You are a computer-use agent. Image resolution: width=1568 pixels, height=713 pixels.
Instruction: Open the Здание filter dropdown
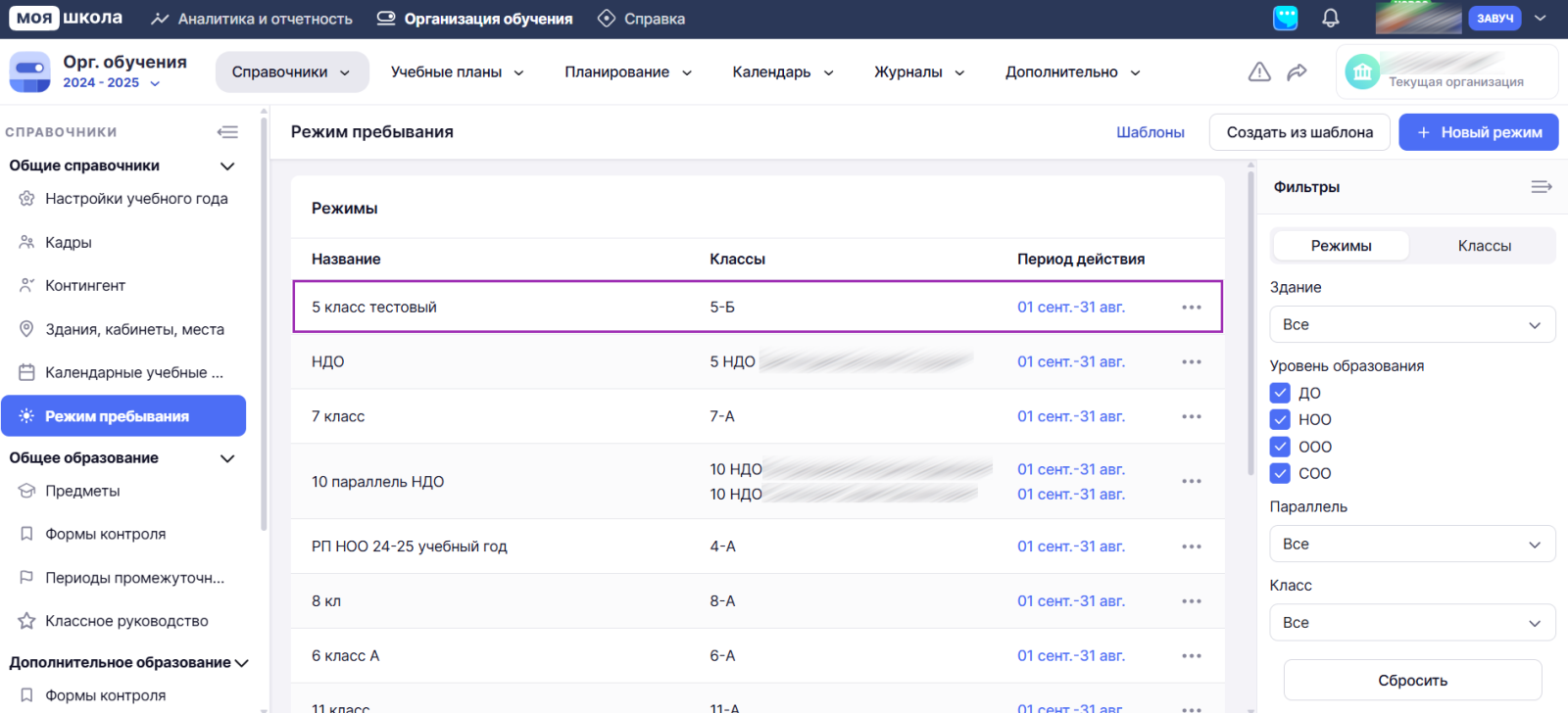coord(1412,324)
